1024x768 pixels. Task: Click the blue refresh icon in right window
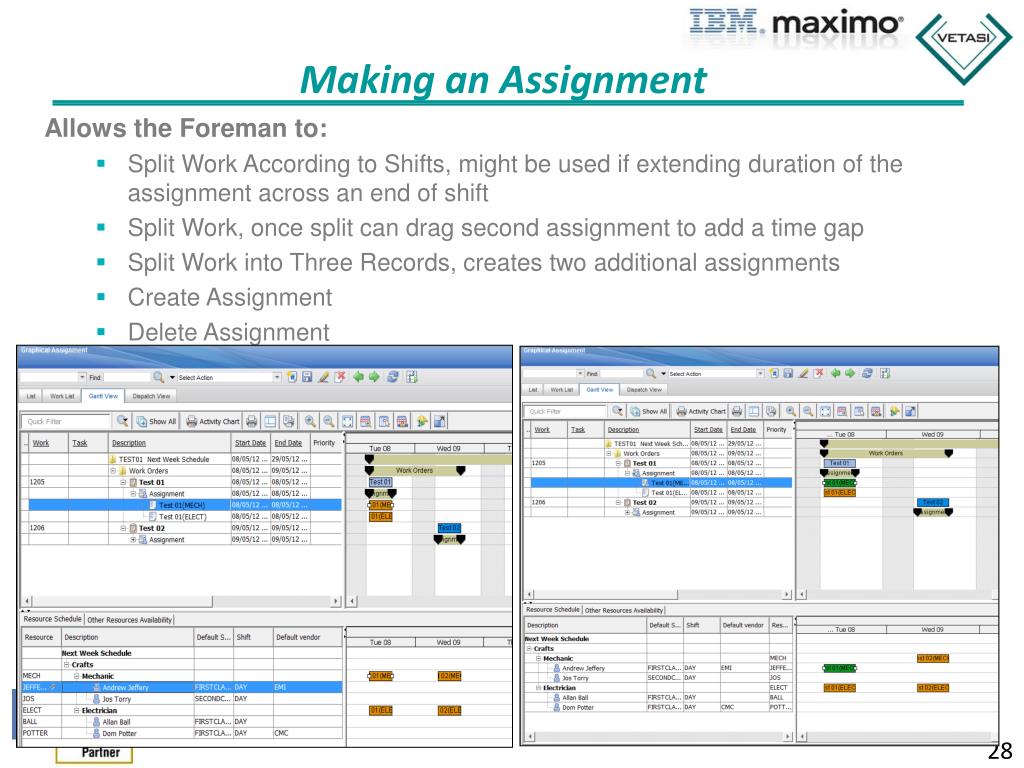pos(867,374)
